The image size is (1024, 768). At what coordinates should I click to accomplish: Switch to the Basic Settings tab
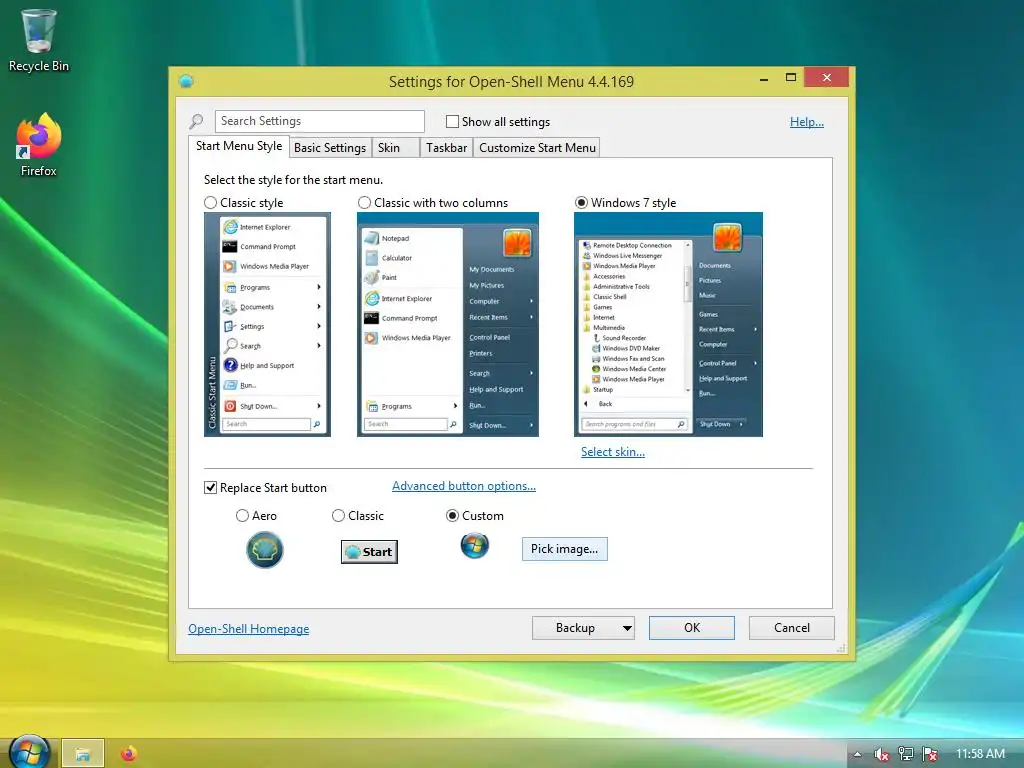pos(330,148)
